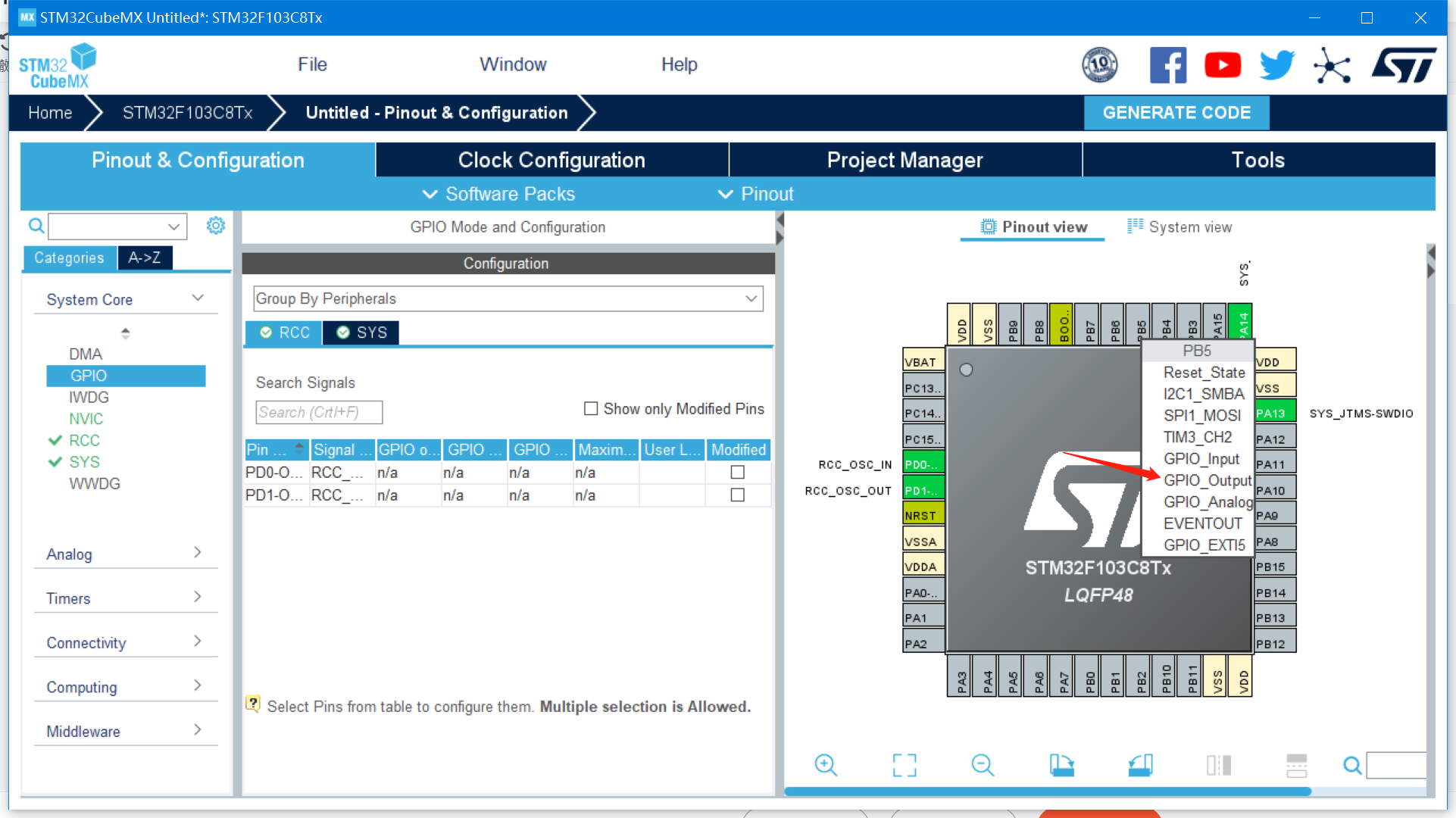Open the Group By Peripherals dropdown
This screenshot has width=1456, height=818.
pos(508,298)
